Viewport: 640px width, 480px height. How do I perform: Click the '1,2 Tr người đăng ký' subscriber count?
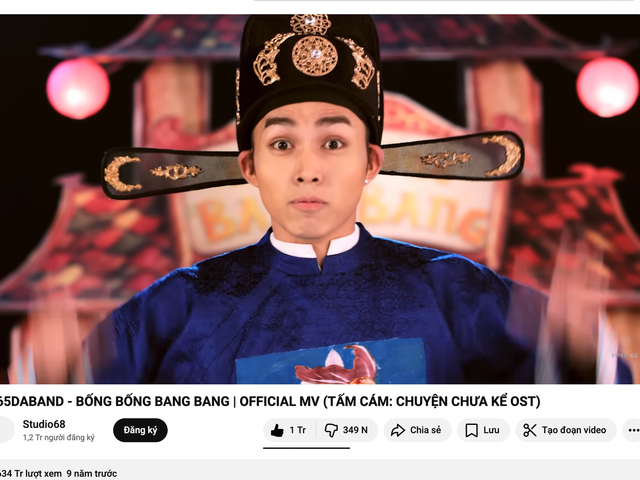point(59,438)
